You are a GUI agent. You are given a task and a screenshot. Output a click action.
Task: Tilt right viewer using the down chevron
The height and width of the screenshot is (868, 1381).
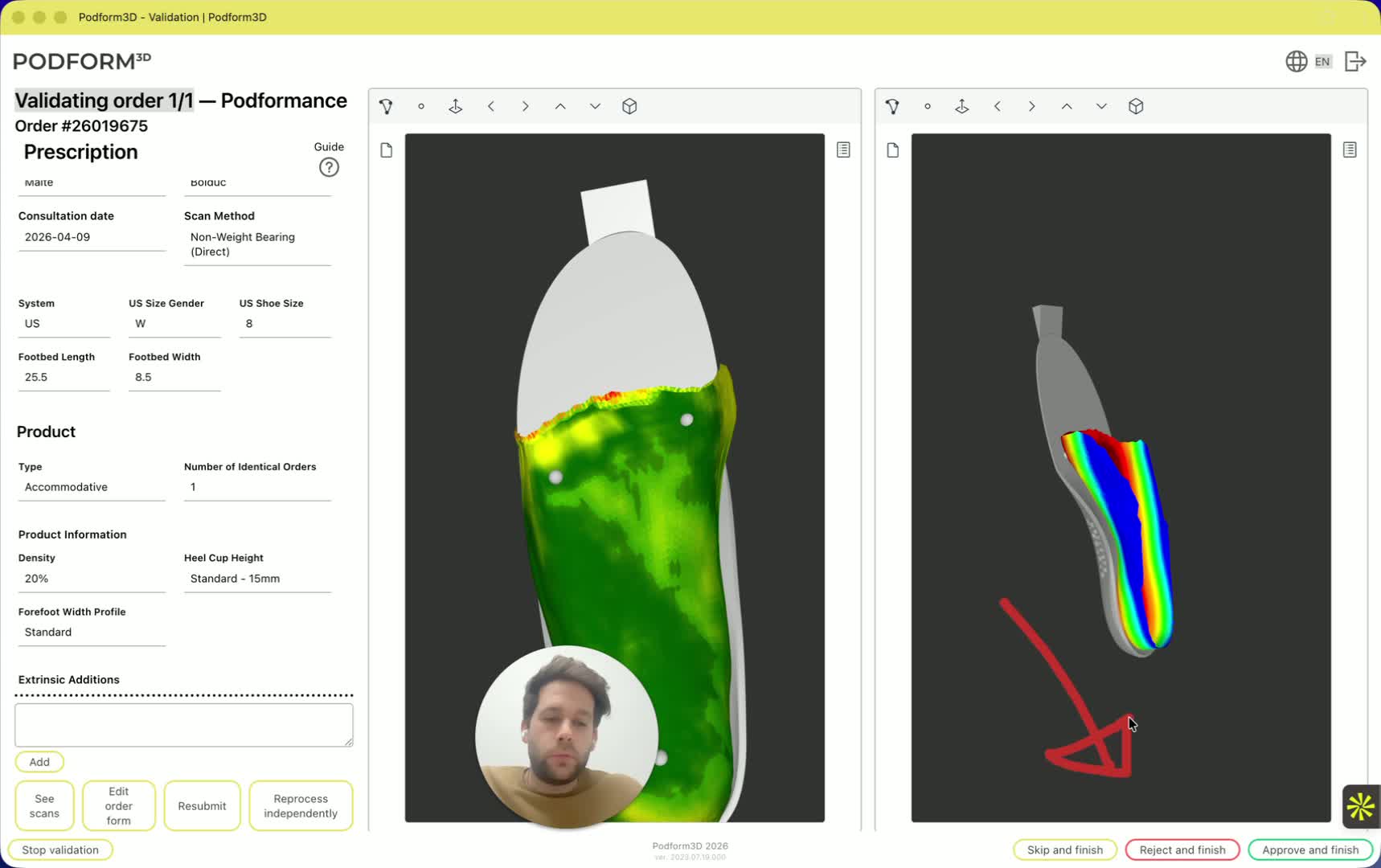point(1101,106)
